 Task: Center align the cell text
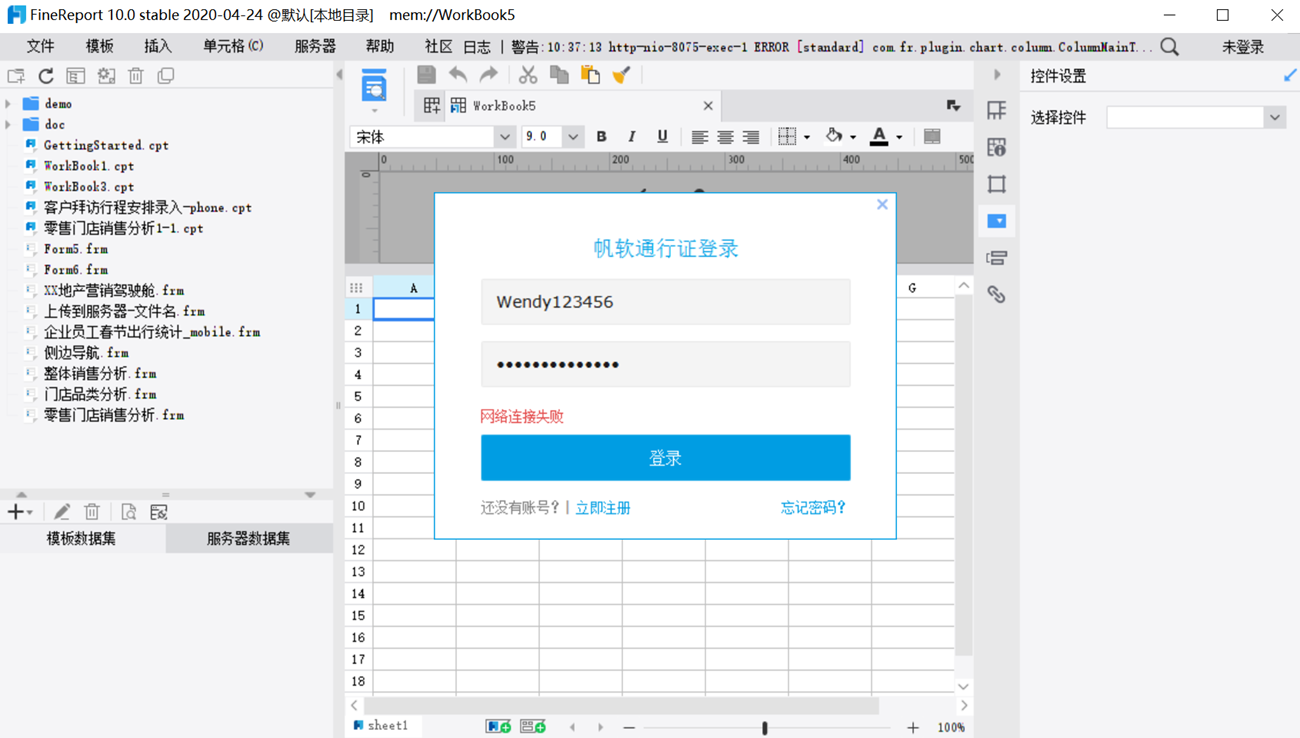725,137
